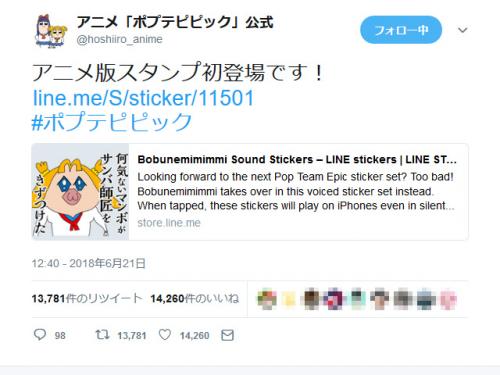Open the store.line.me domain link
Screen dimensions: 500x375
[169, 223]
